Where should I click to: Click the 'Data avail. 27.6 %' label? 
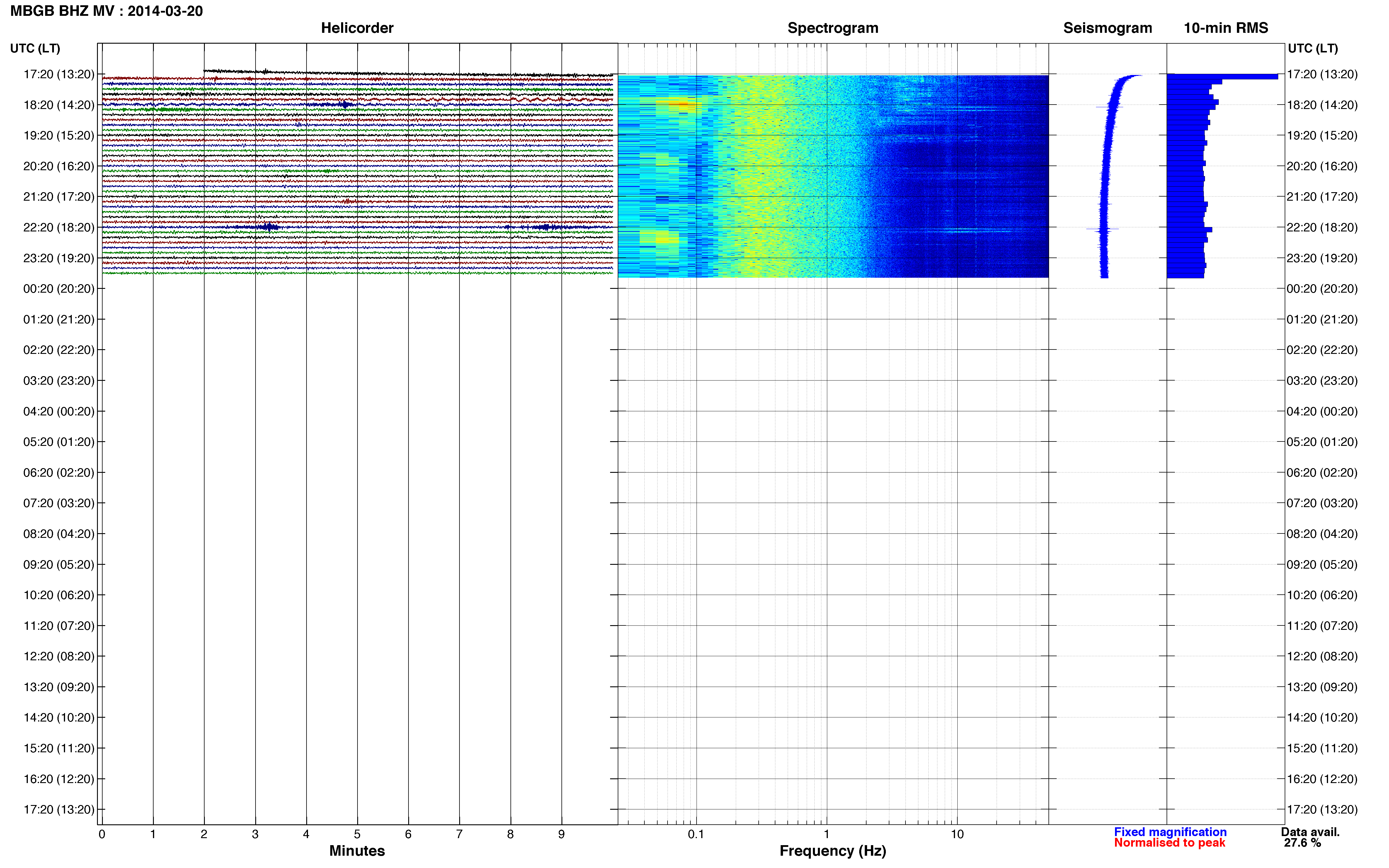click(x=1310, y=837)
